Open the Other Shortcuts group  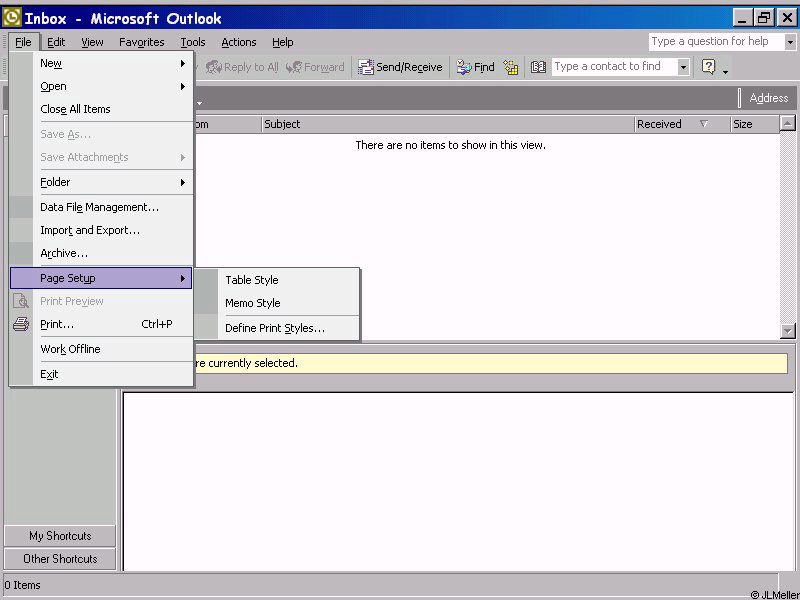[60, 559]
